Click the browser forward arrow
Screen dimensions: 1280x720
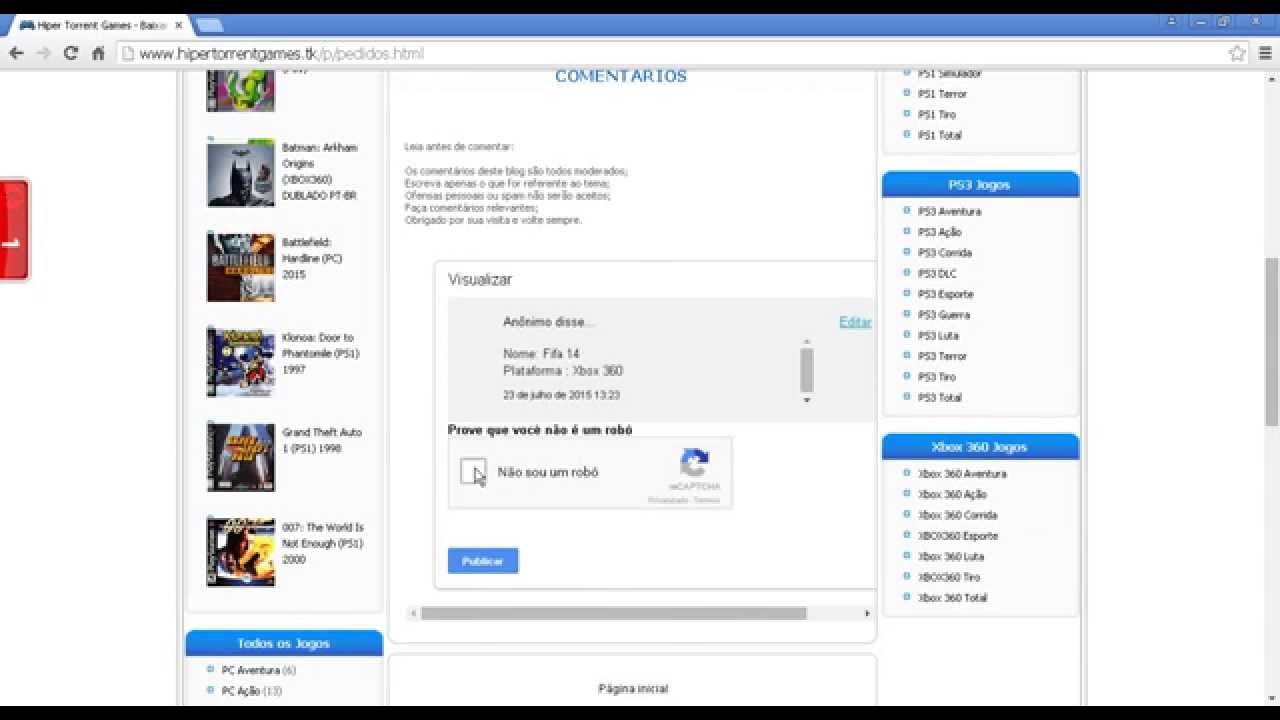(43, 54)
